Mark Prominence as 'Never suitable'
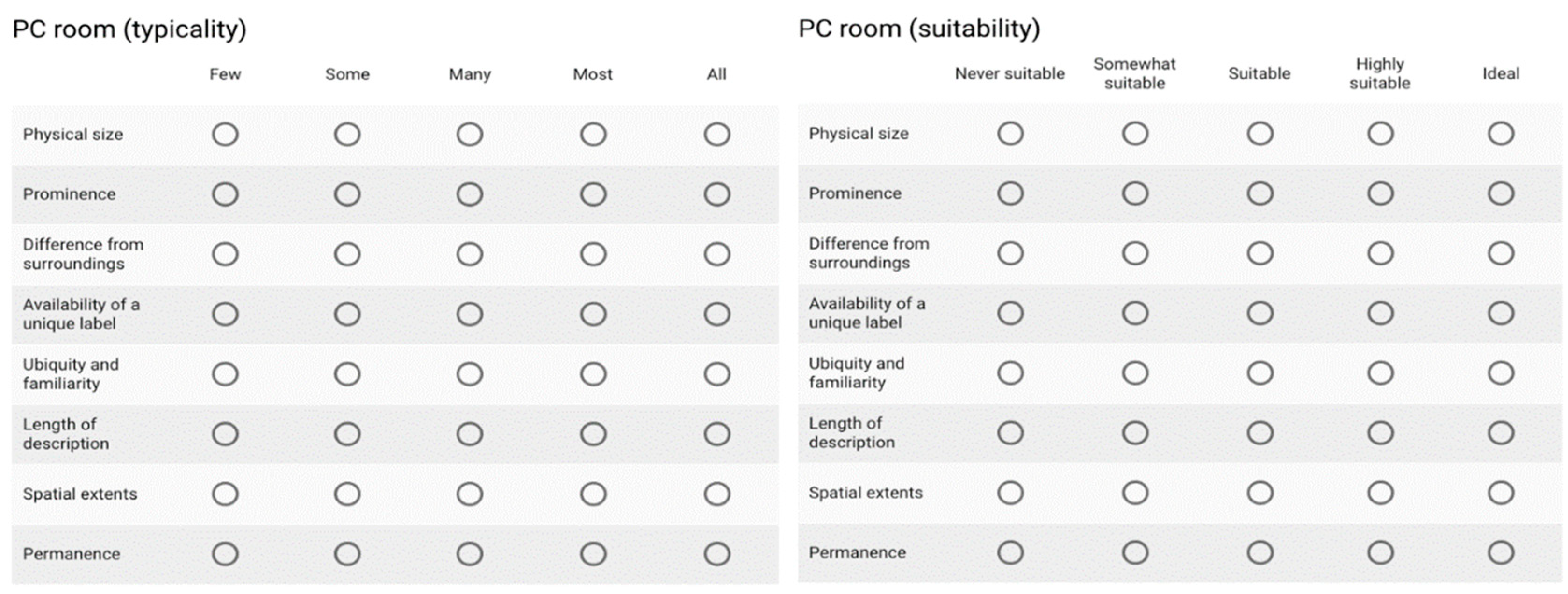1568x594 pixels. click(1010, 193)
